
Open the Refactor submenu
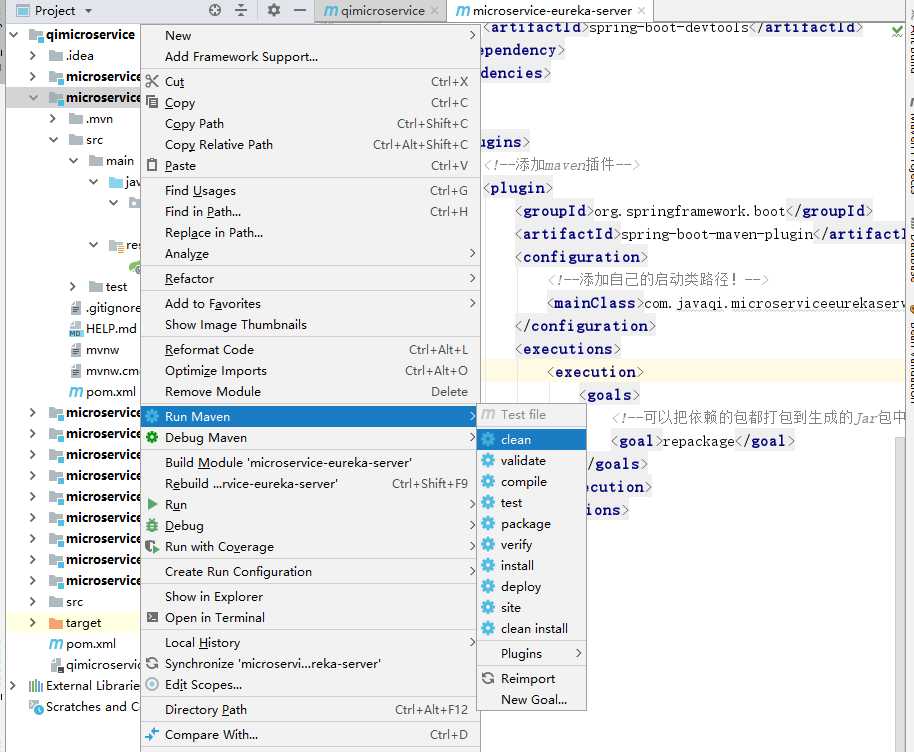coord(311,278)
